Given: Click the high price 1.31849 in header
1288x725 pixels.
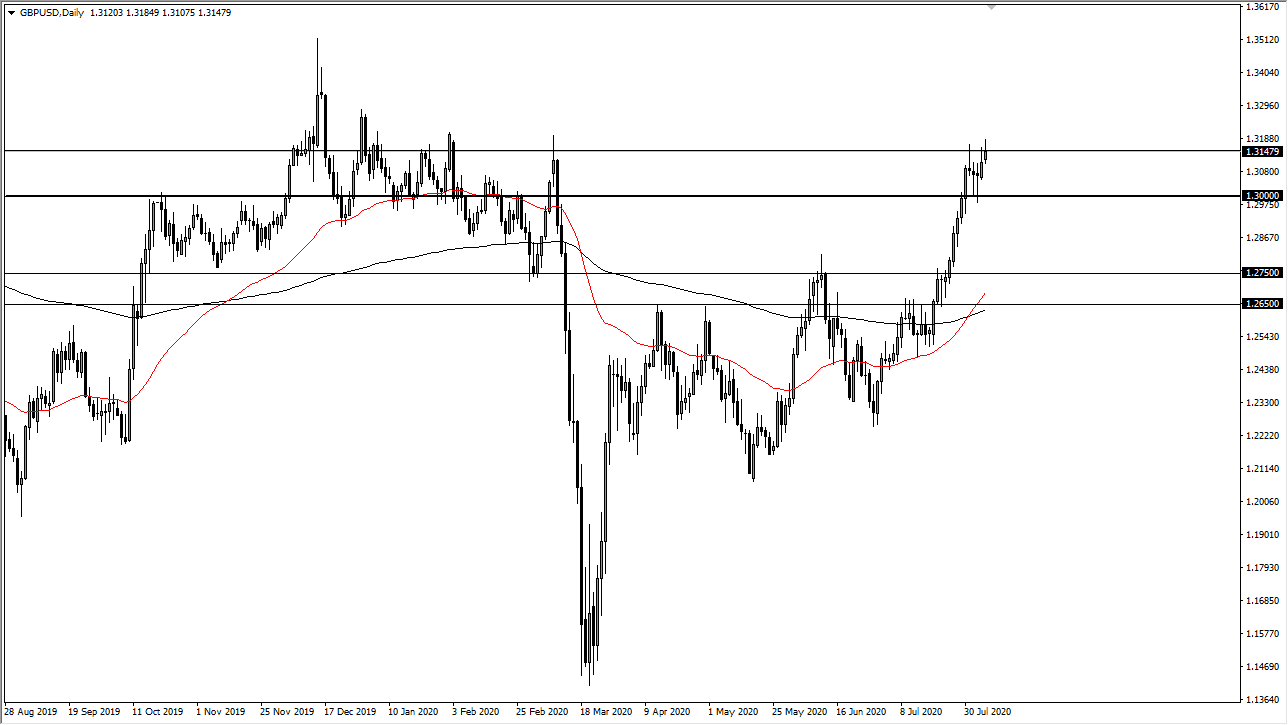Looking at the screenshot, I should tap(142, 12).
